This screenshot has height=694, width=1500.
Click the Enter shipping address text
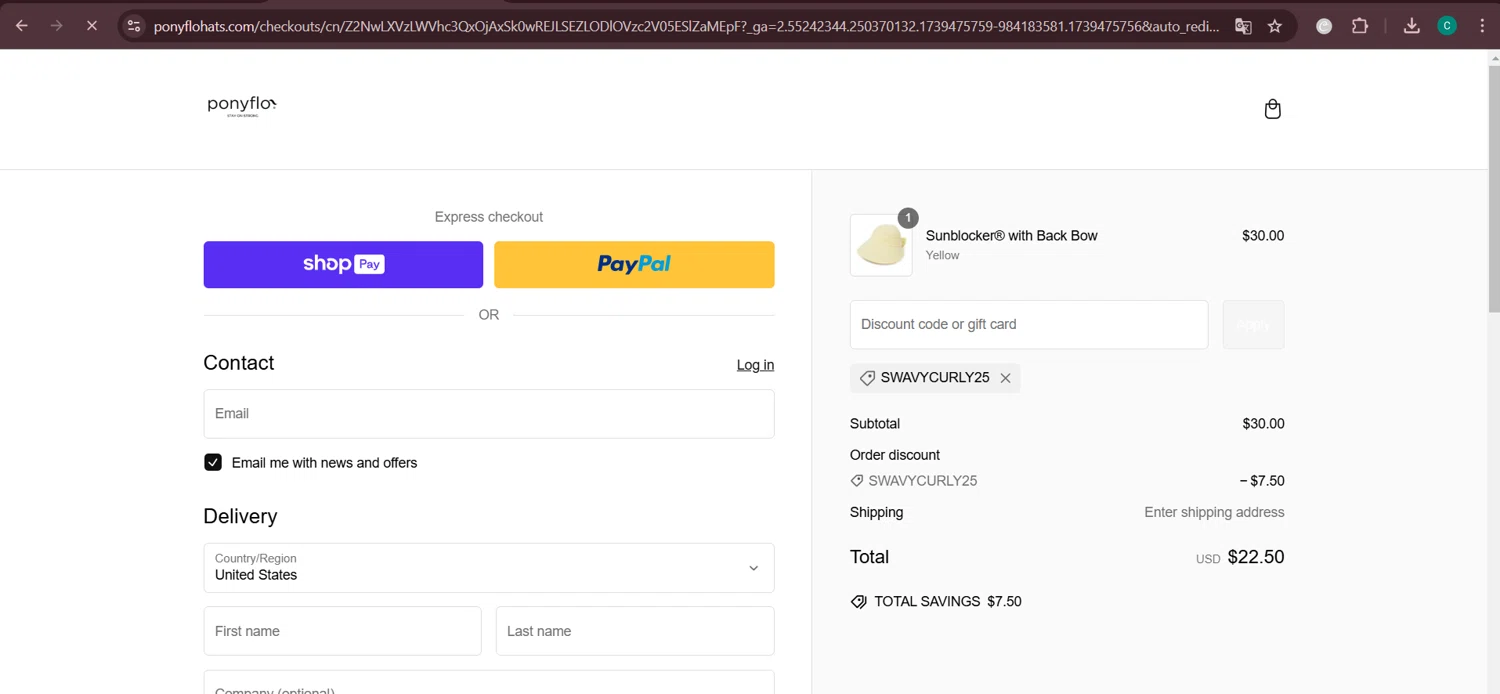tap(1214, 512)
